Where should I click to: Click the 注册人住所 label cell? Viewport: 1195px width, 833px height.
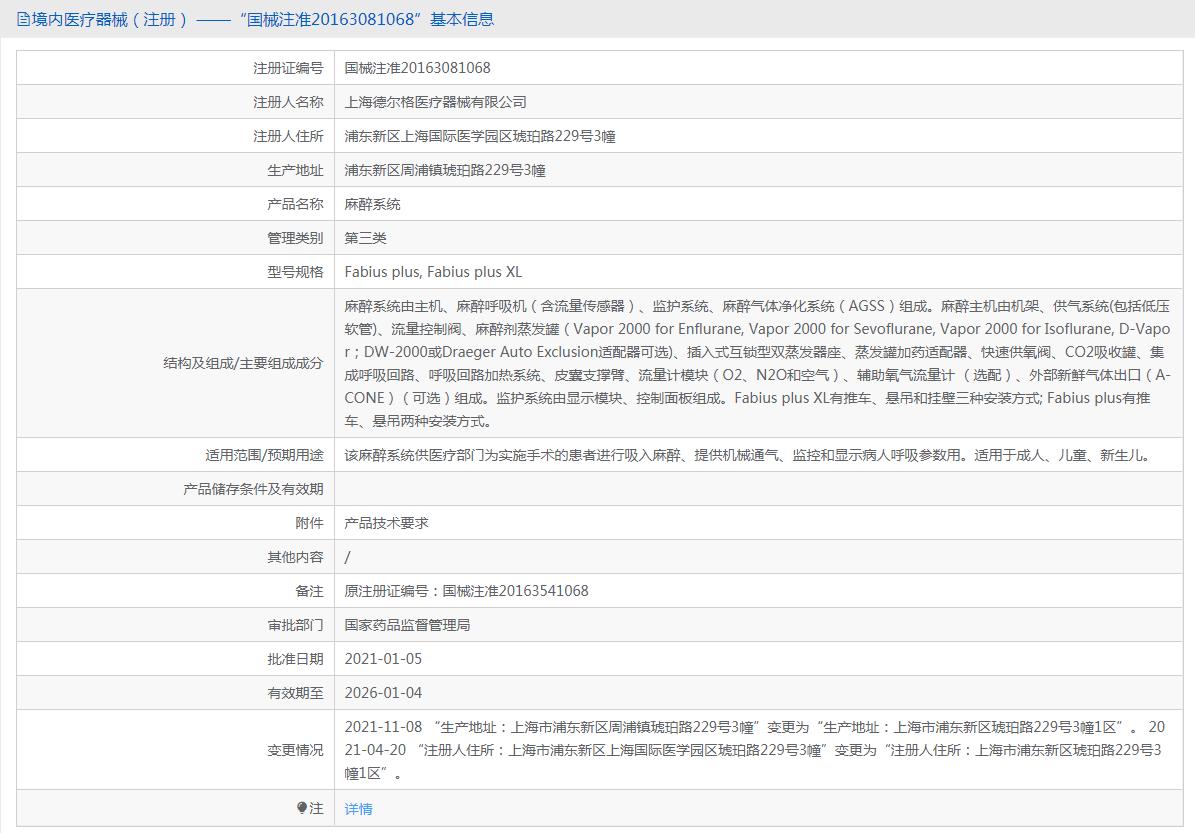tap(175, 136)
